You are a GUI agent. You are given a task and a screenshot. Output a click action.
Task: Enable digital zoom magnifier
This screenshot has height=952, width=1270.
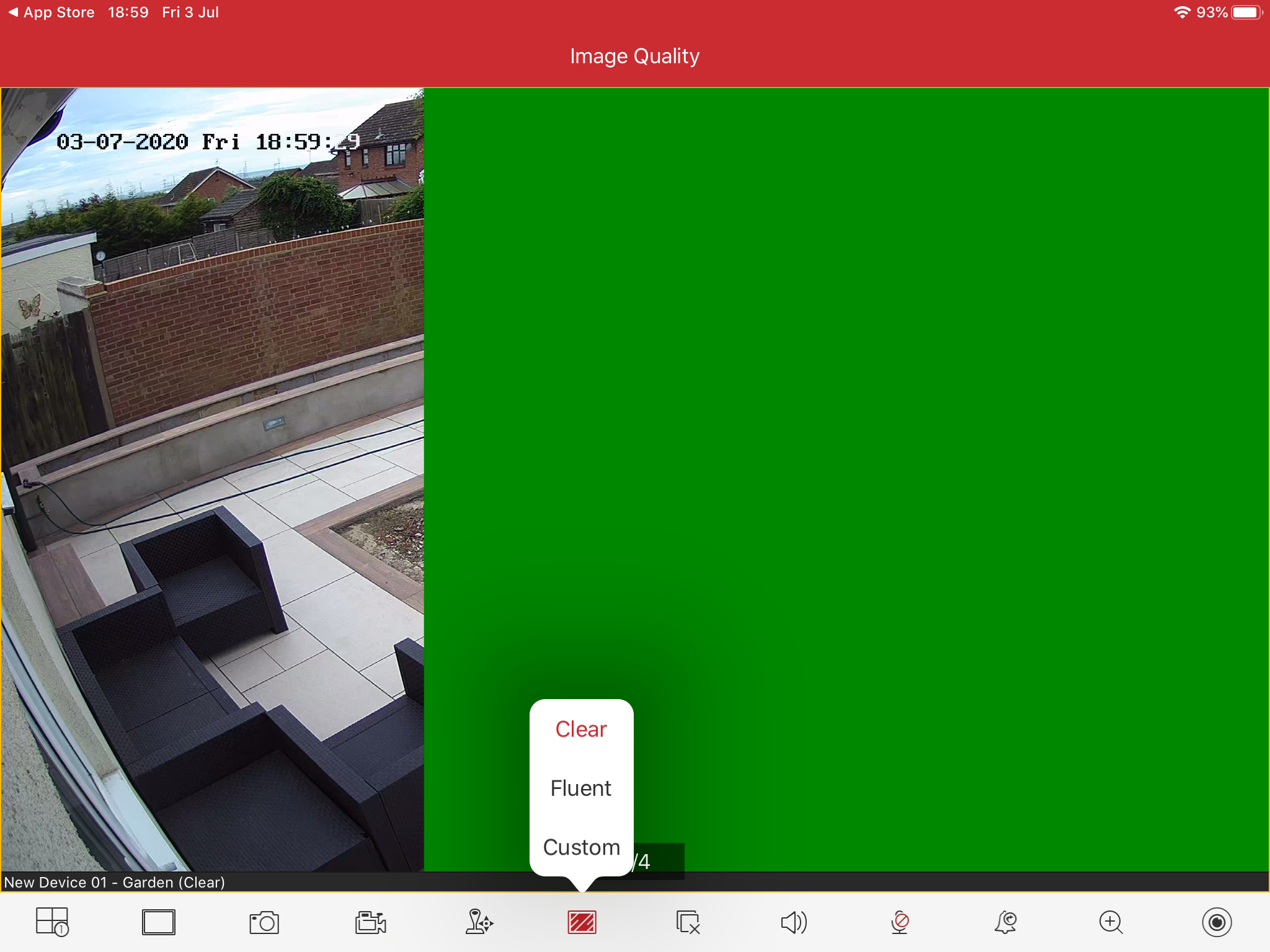coord(1111,922)
